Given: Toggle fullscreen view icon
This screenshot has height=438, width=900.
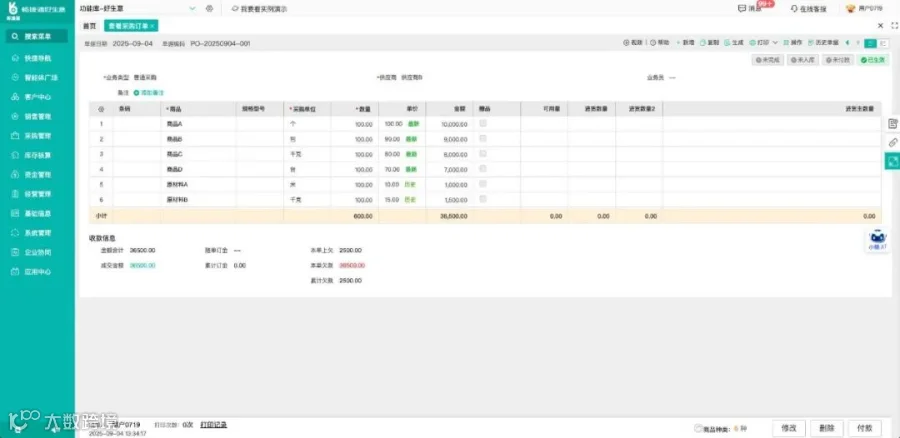Looking at the screenshot, I should pyautogui.click(x=894, y=26).
